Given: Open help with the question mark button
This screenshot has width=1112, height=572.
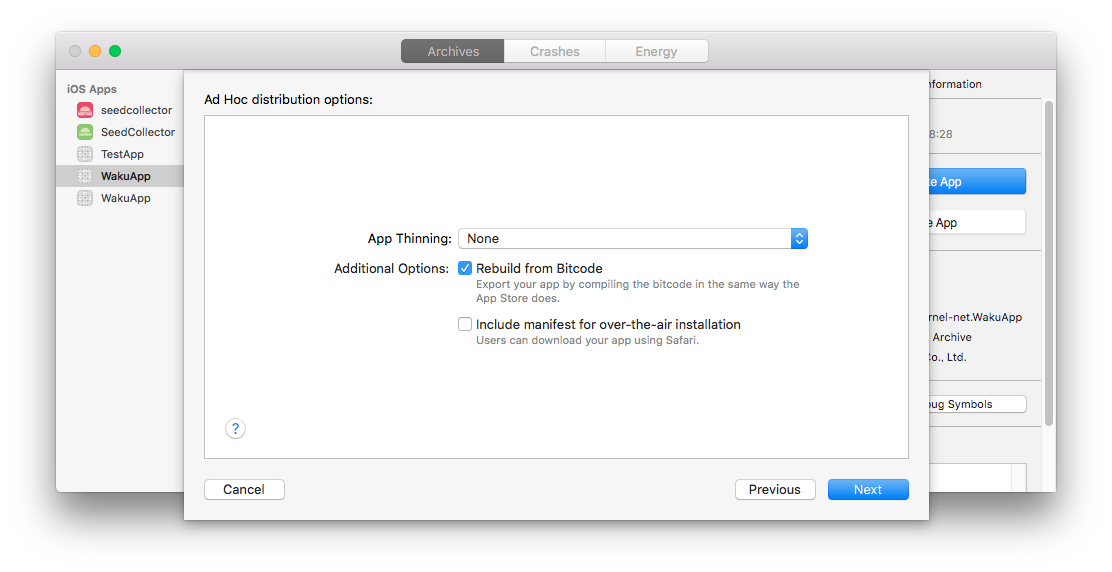Looking at the screenshot, I should point(235,429).
